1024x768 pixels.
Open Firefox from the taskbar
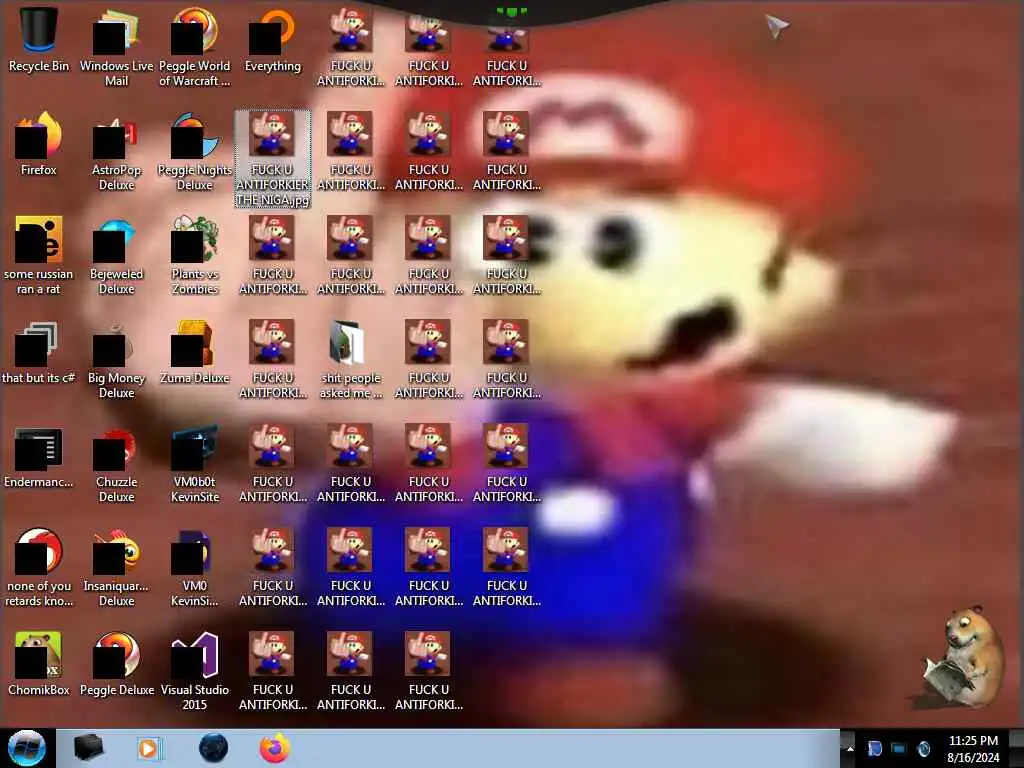coord(275,748)
